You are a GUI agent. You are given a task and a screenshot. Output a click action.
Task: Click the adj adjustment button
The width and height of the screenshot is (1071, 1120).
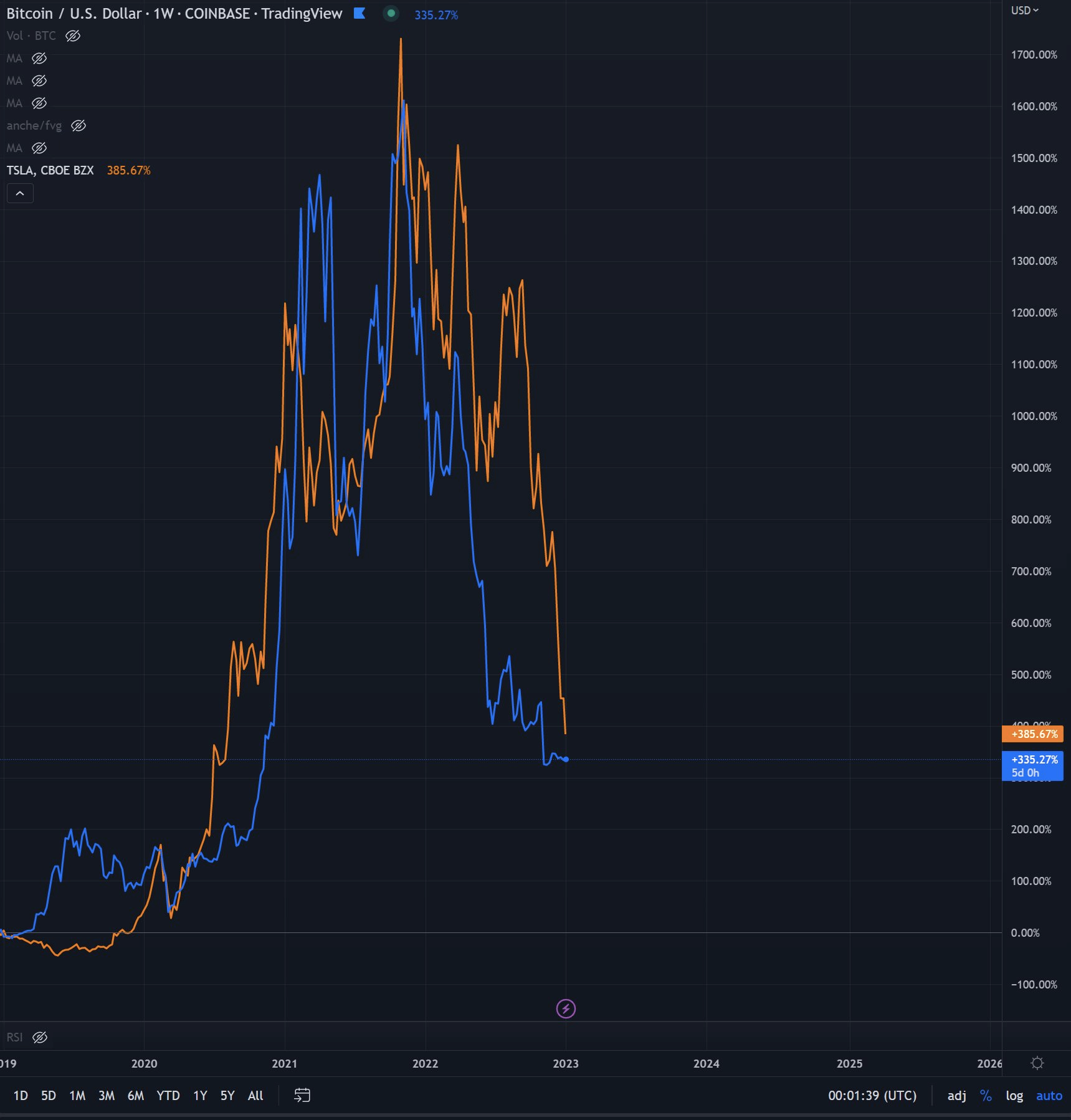957,1095
